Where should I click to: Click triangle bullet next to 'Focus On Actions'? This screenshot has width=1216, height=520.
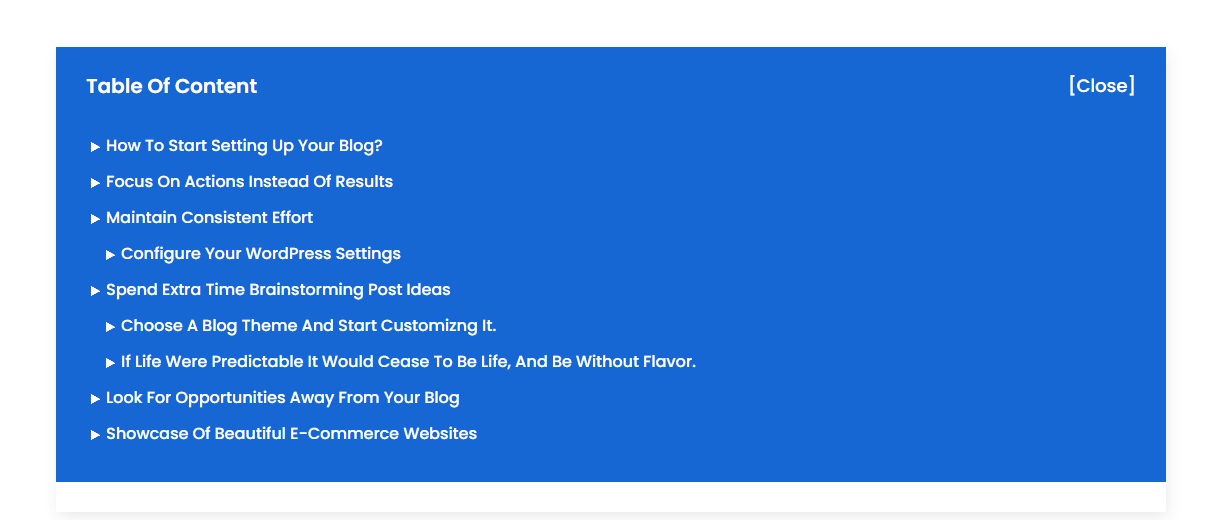pos(95,183)
